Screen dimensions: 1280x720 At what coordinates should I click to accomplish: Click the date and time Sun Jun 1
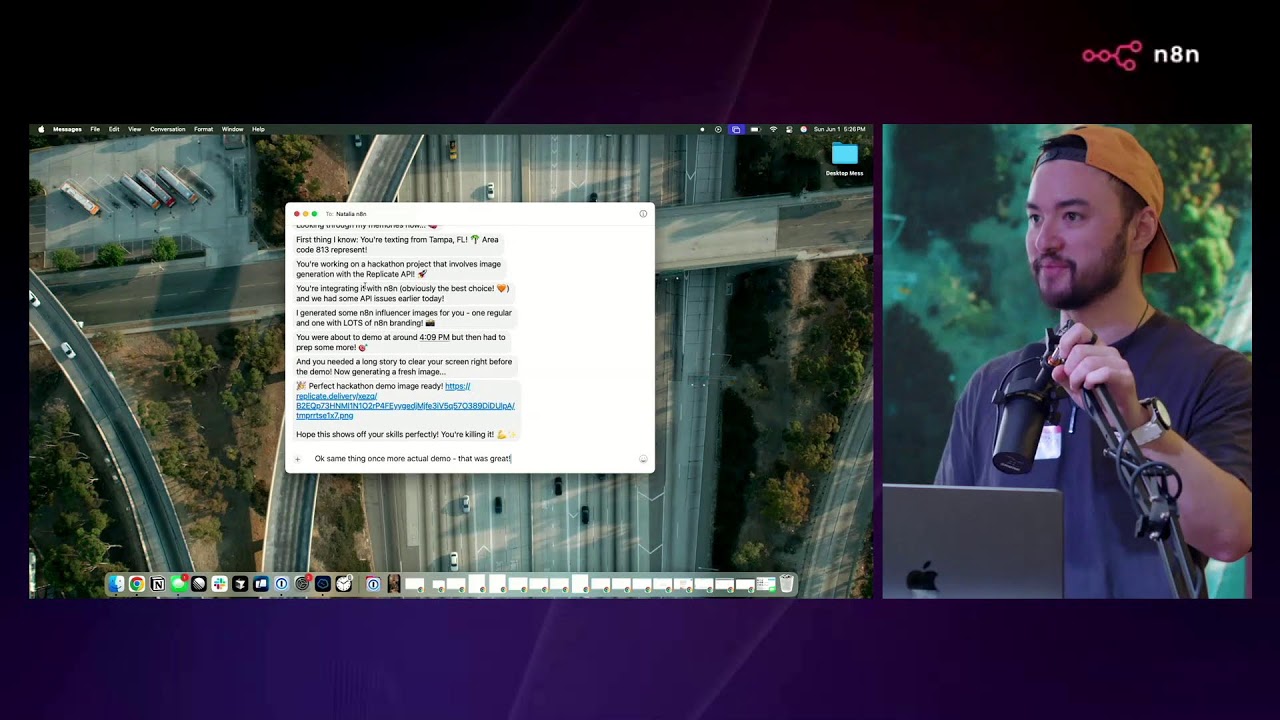[840, 129]
